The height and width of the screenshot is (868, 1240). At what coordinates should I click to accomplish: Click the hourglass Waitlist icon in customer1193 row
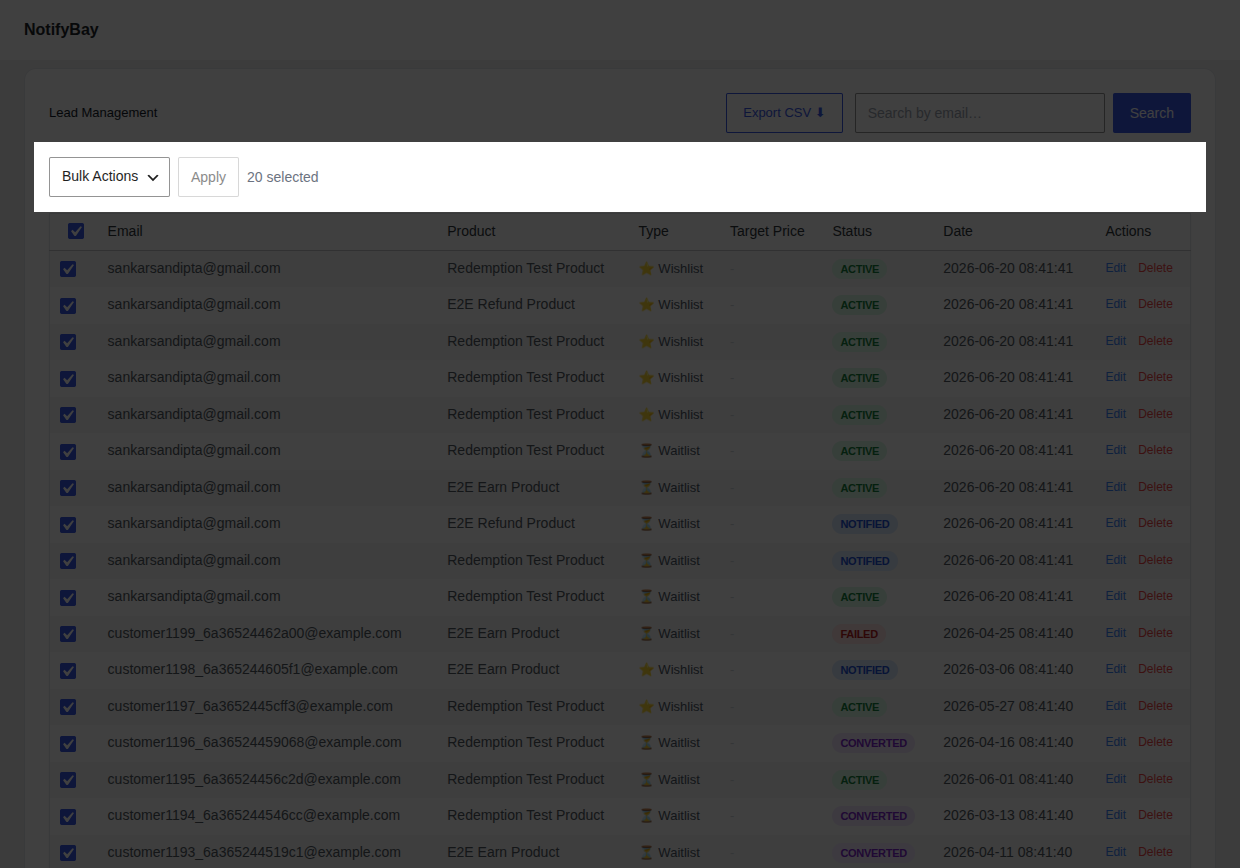(646, 853)
